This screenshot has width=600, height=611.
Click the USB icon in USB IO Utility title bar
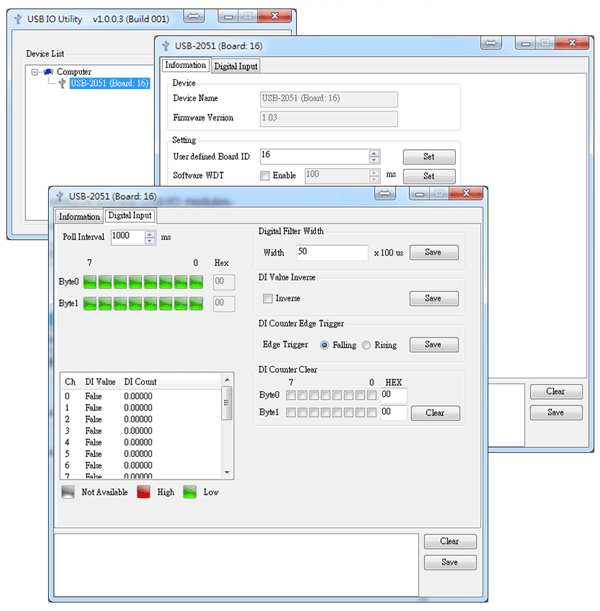click(18, 19)
